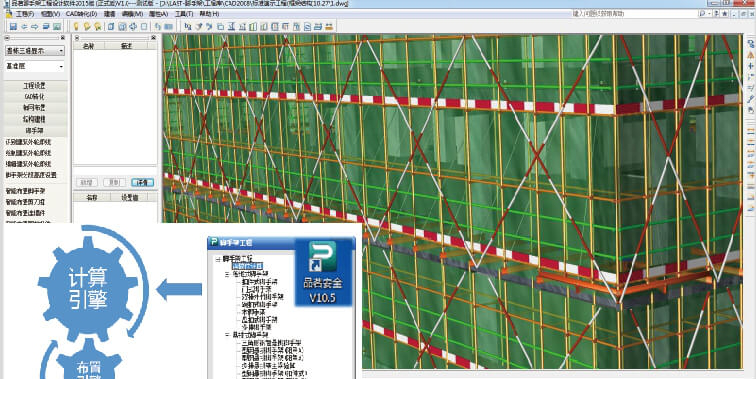Screen dimensions: 756x394
Task: Collapse the 脚手架工程 root tree node
Action: (x=218, y=259)
